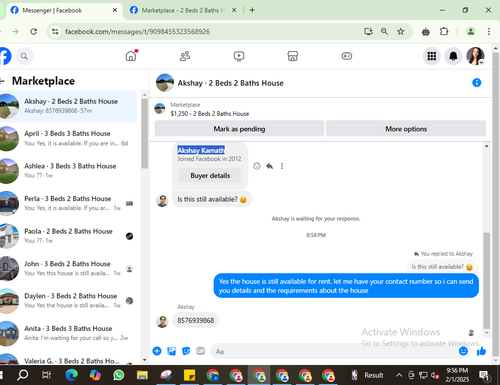Open Windows search from taskbar
The image size is (500, 385).
23,375
